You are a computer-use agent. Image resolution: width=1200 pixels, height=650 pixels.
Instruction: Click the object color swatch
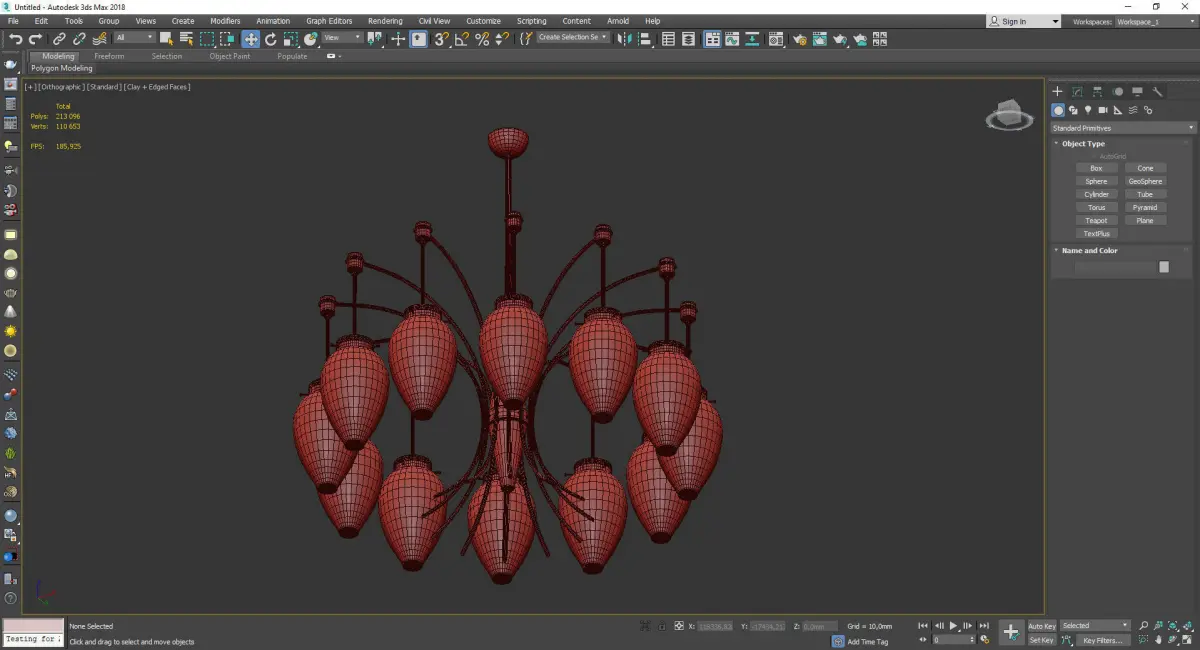coord(1164,267)
